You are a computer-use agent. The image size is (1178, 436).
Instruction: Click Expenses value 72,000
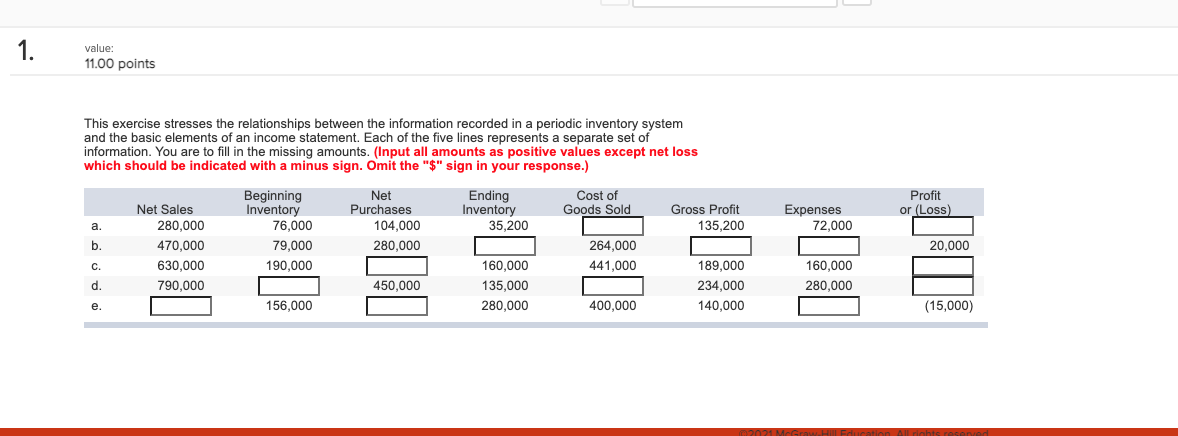coord(832,226)
